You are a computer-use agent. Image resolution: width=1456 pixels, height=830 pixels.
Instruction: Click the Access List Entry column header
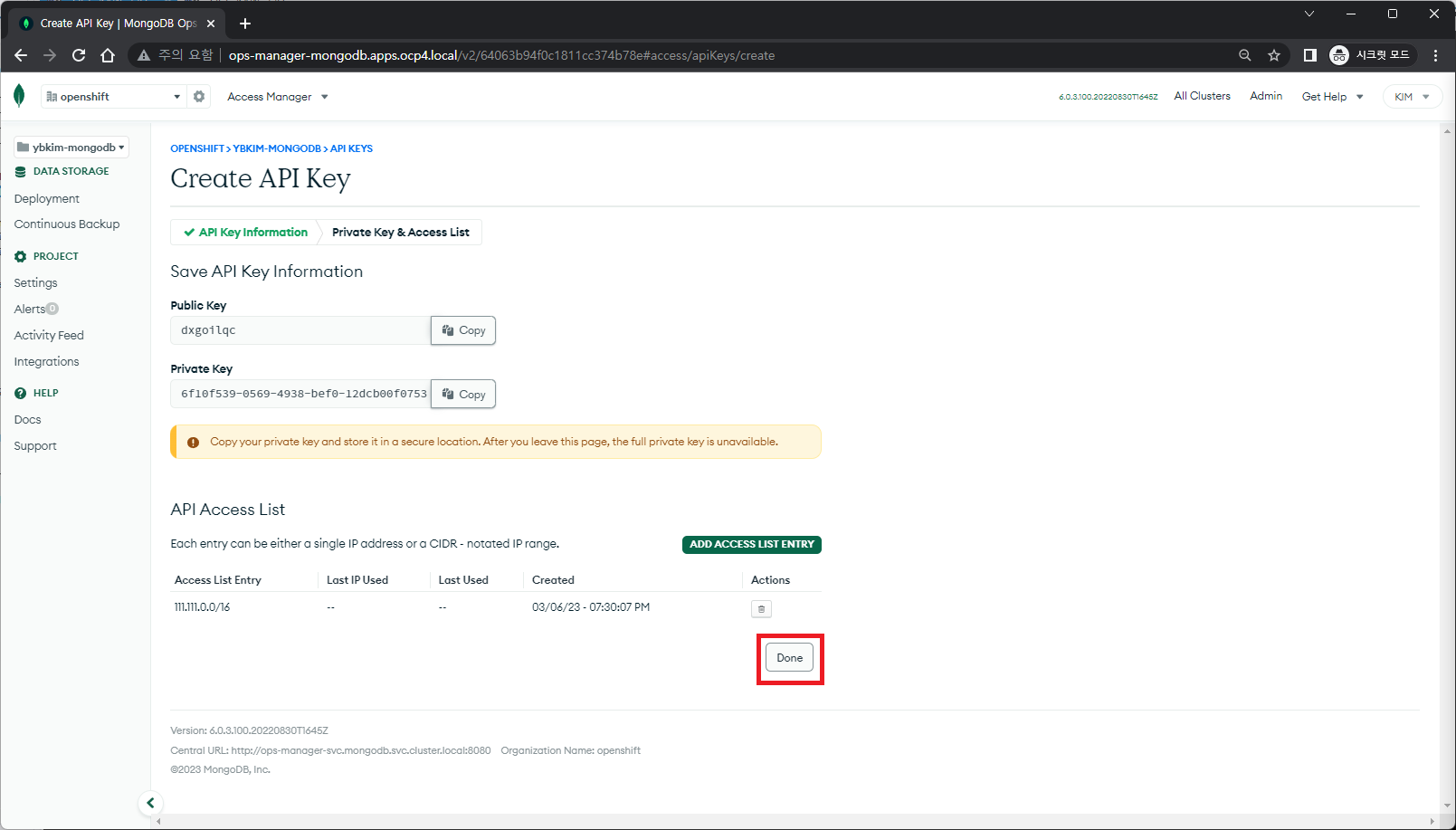pos(217,580)
